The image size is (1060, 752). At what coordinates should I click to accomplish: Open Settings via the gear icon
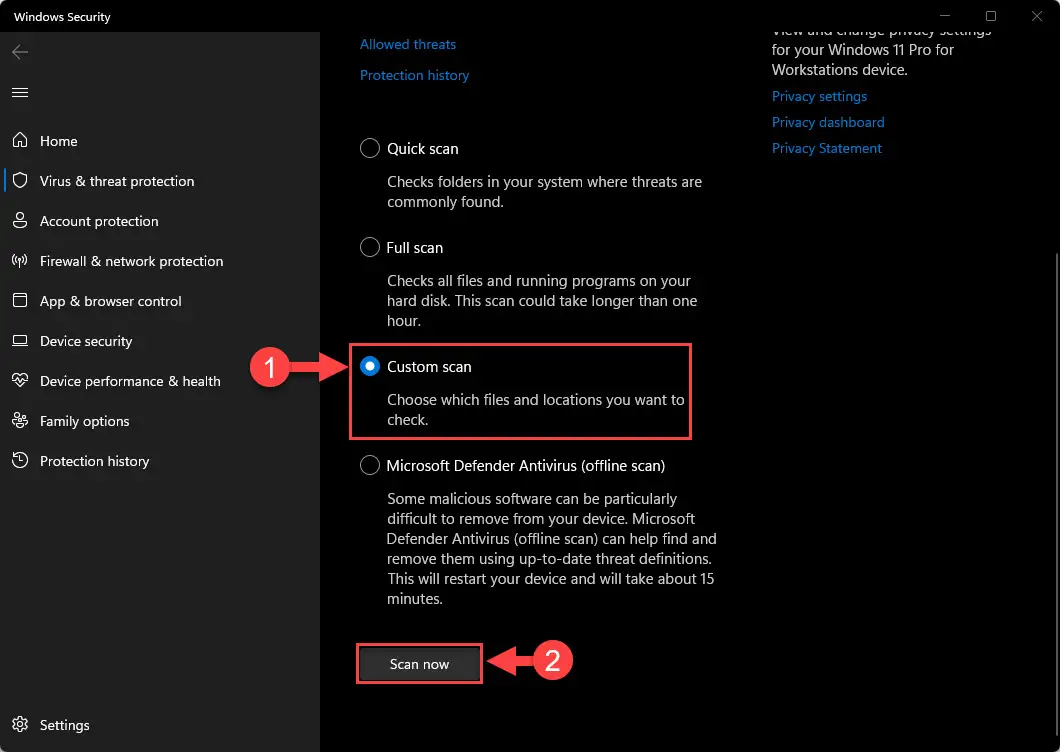20,724
